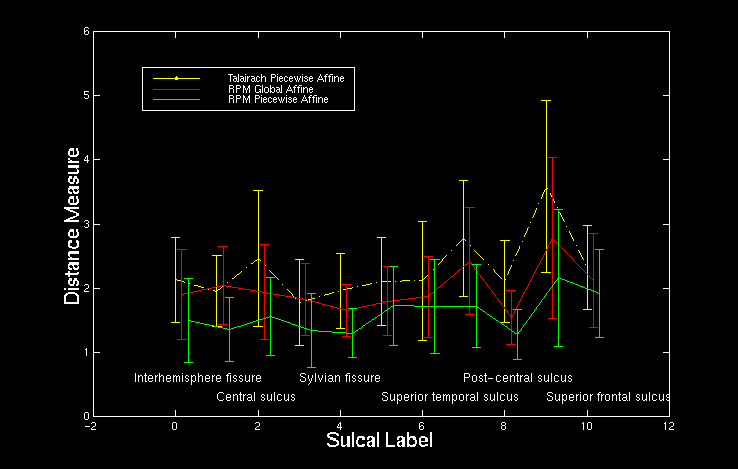Click the y-axis tick label "5"
This screenshot has height=469, width=738.
(x=85, y=95)
